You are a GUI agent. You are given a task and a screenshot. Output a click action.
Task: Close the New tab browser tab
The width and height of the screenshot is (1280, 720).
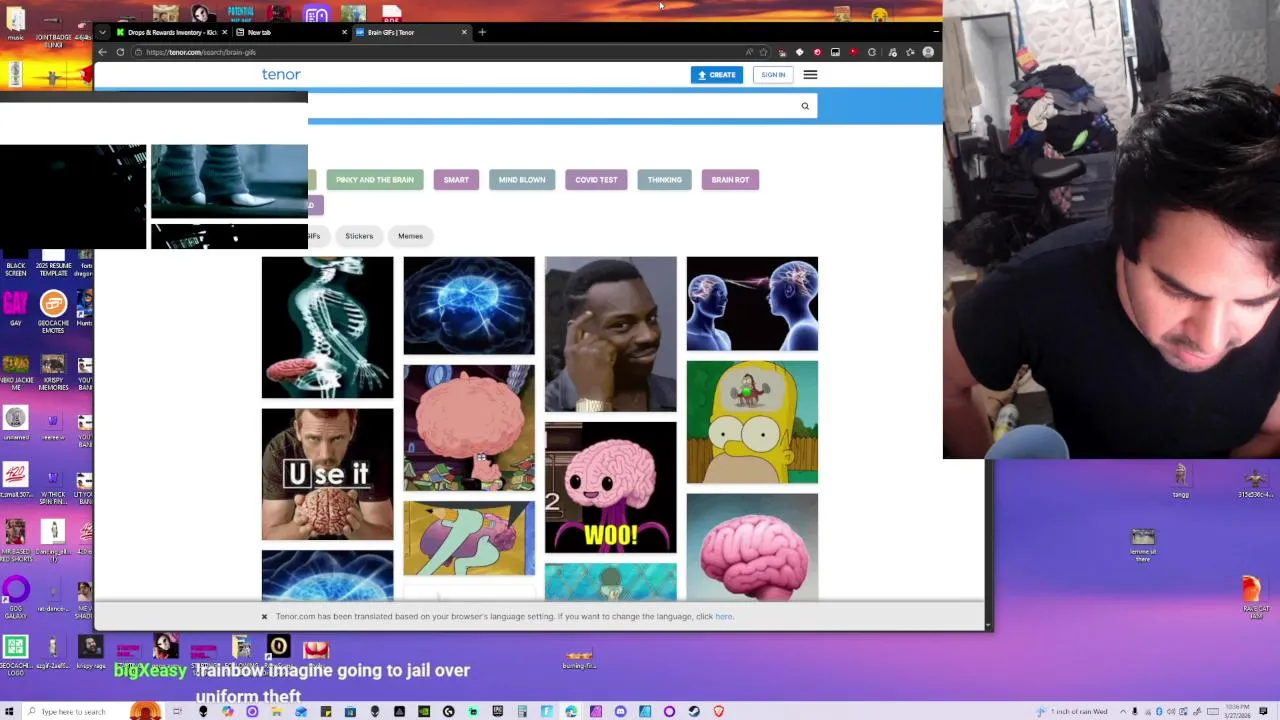[x=344, y=32]
